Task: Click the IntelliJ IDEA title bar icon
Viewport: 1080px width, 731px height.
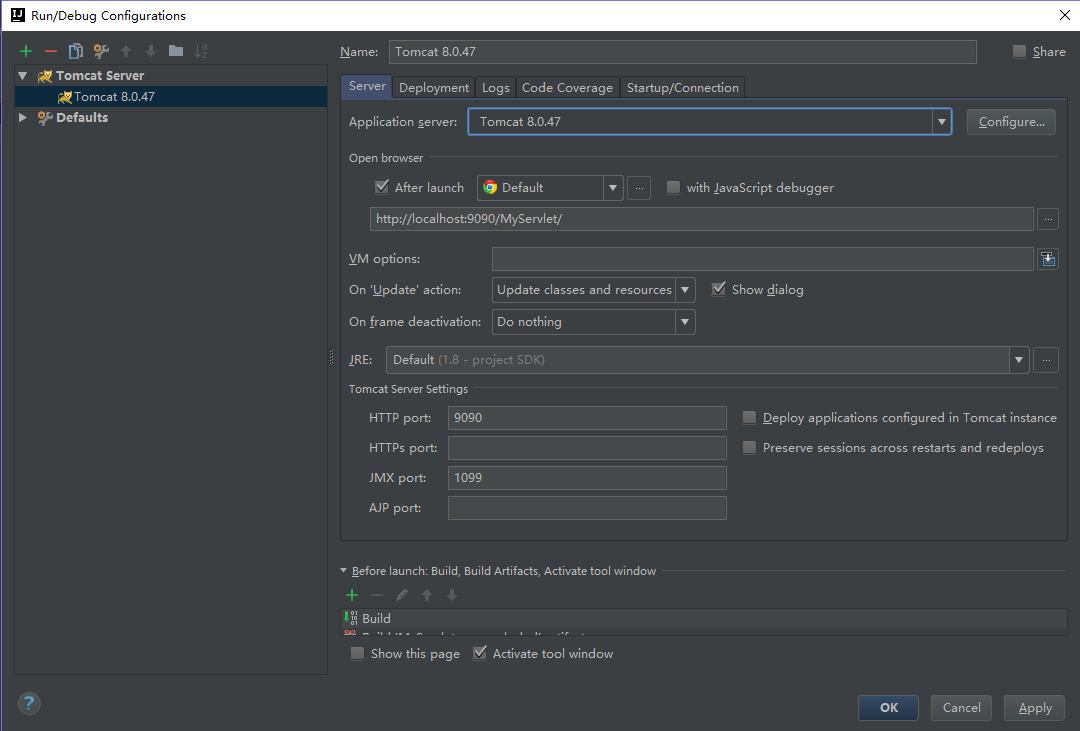Action: (18, 15)
